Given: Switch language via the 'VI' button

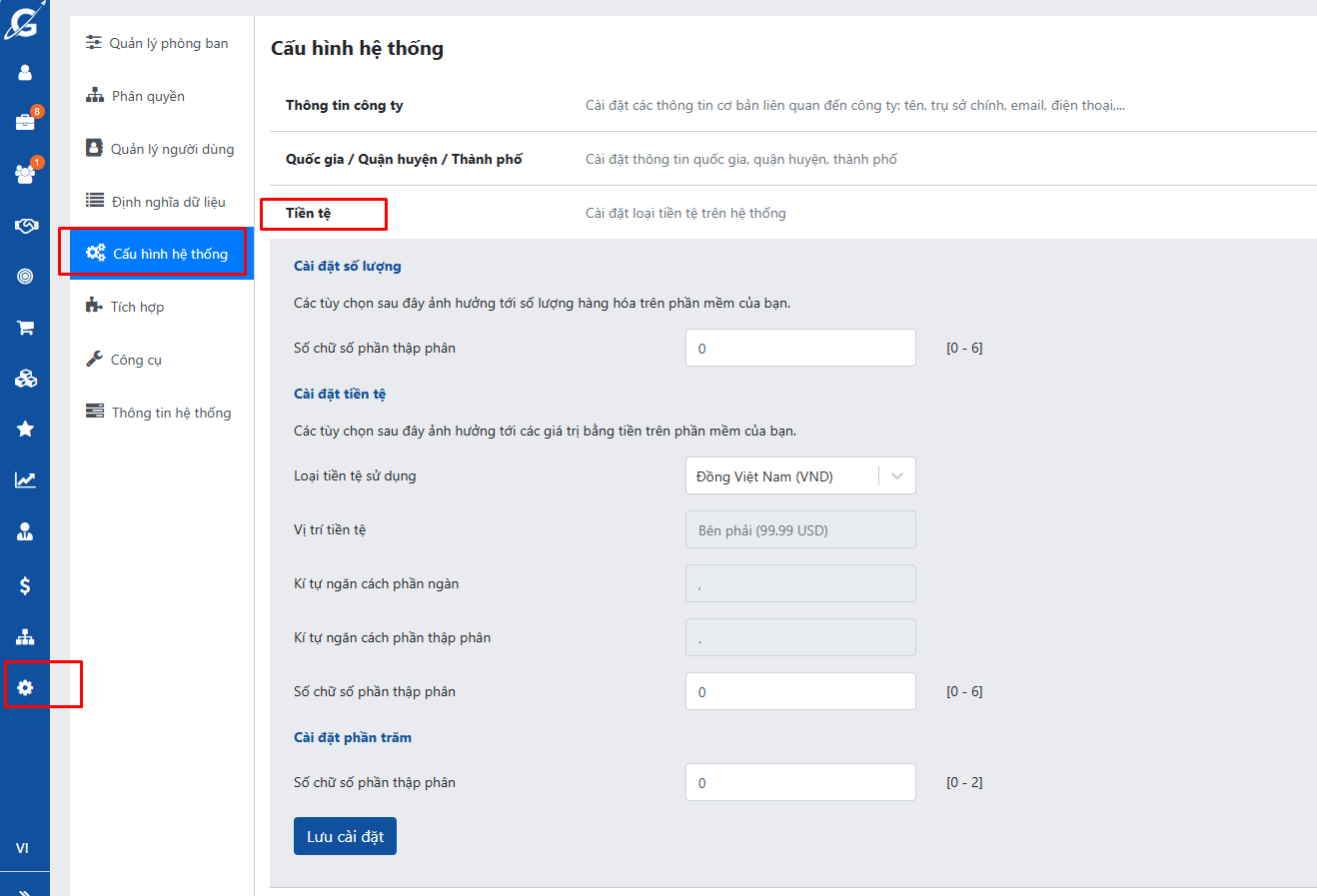Looking at the screenshot, I should (22, 848).
